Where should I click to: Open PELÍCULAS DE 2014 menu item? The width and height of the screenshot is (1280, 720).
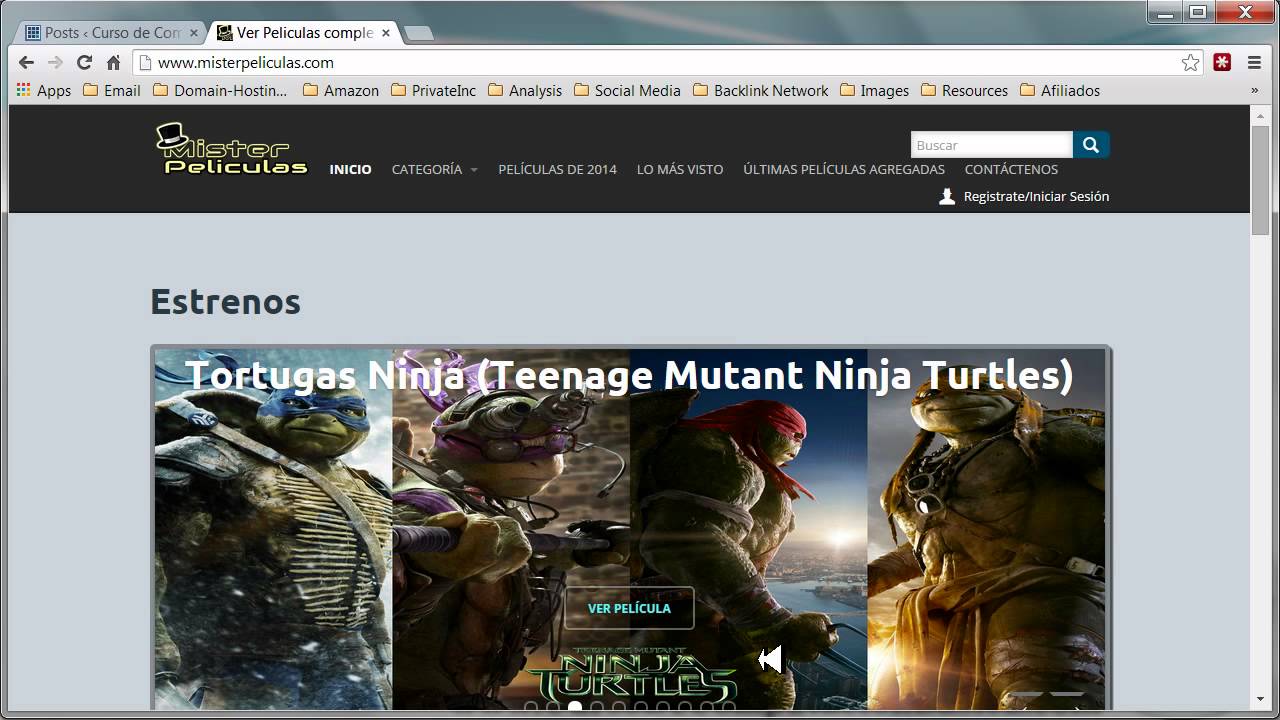click(557, 169)
